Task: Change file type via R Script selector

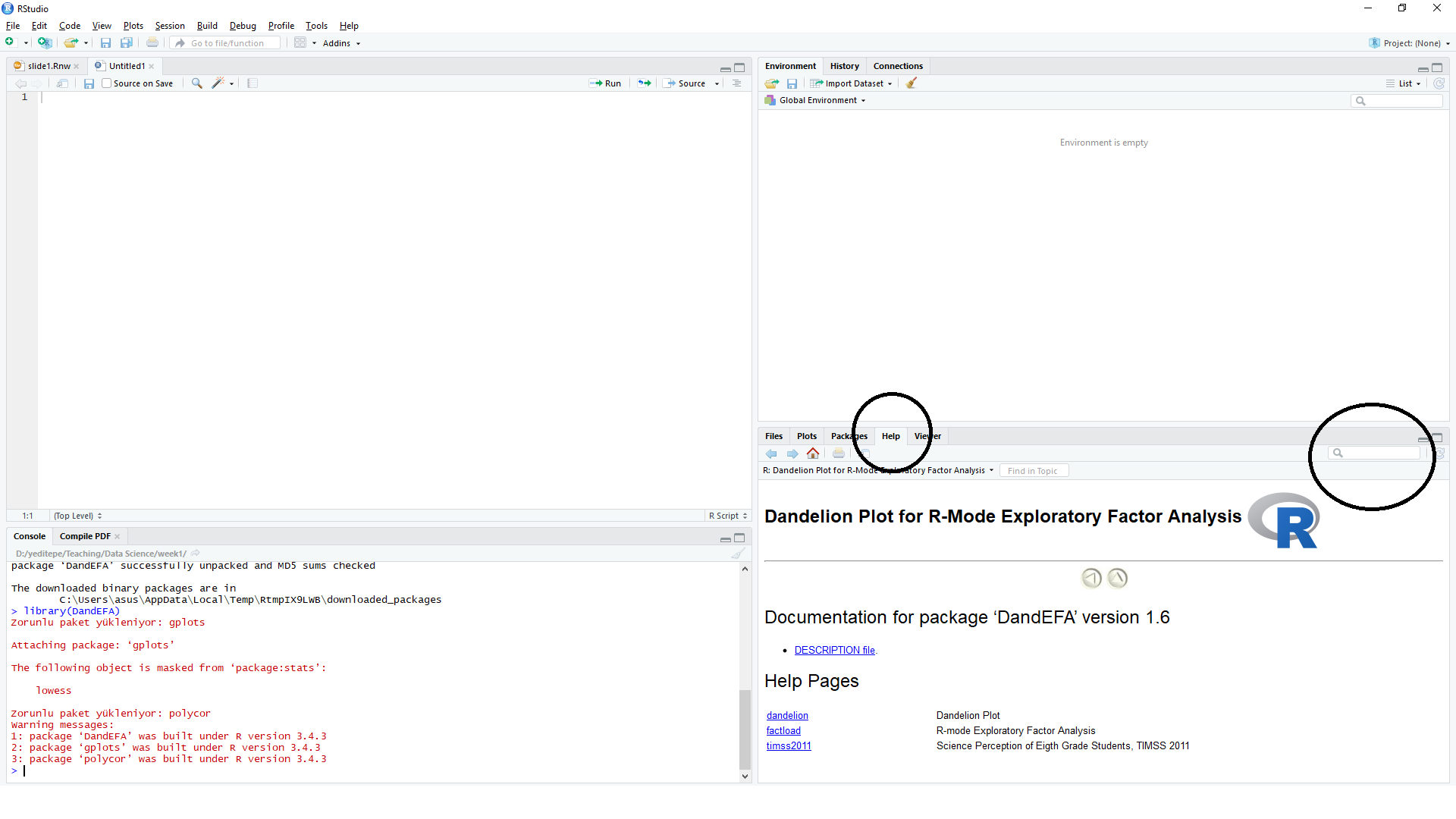Action: (728, 516)
